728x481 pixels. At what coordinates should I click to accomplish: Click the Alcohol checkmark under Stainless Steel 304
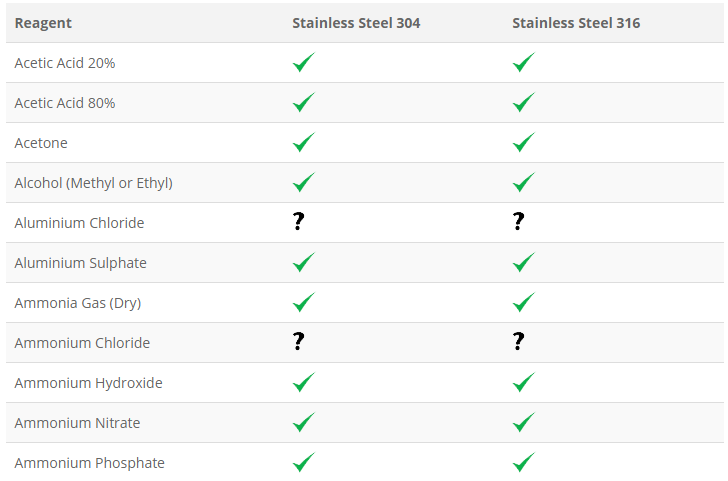pos(304,182)
